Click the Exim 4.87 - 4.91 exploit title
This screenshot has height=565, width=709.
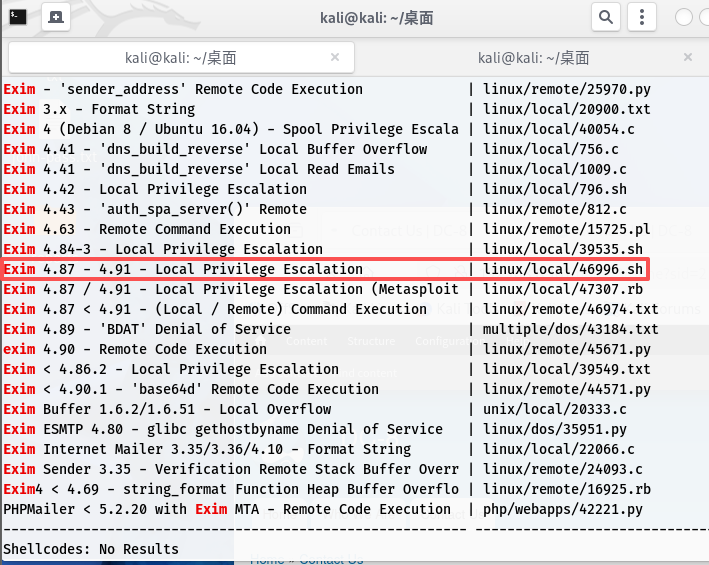pyautogui.click(x=183, y=269)
